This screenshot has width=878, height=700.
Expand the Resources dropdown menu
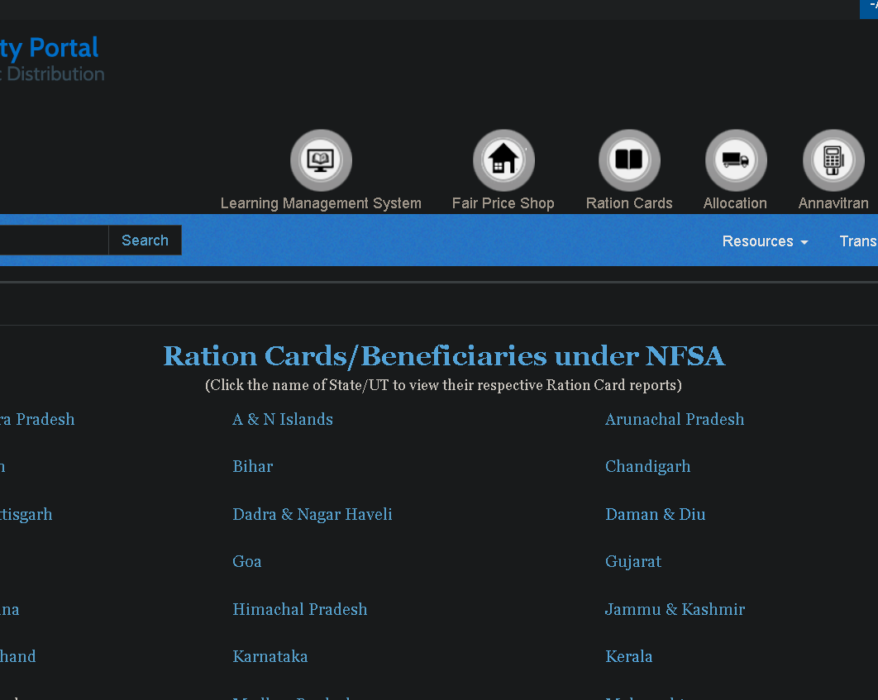point(765,241)
